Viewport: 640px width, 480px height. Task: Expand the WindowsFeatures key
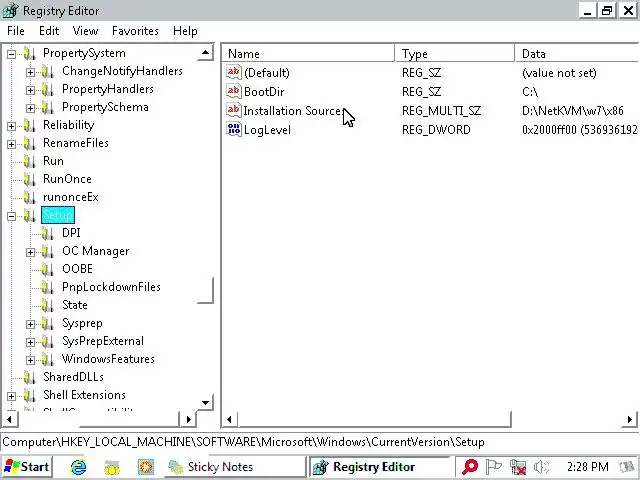tap(30, 360)
